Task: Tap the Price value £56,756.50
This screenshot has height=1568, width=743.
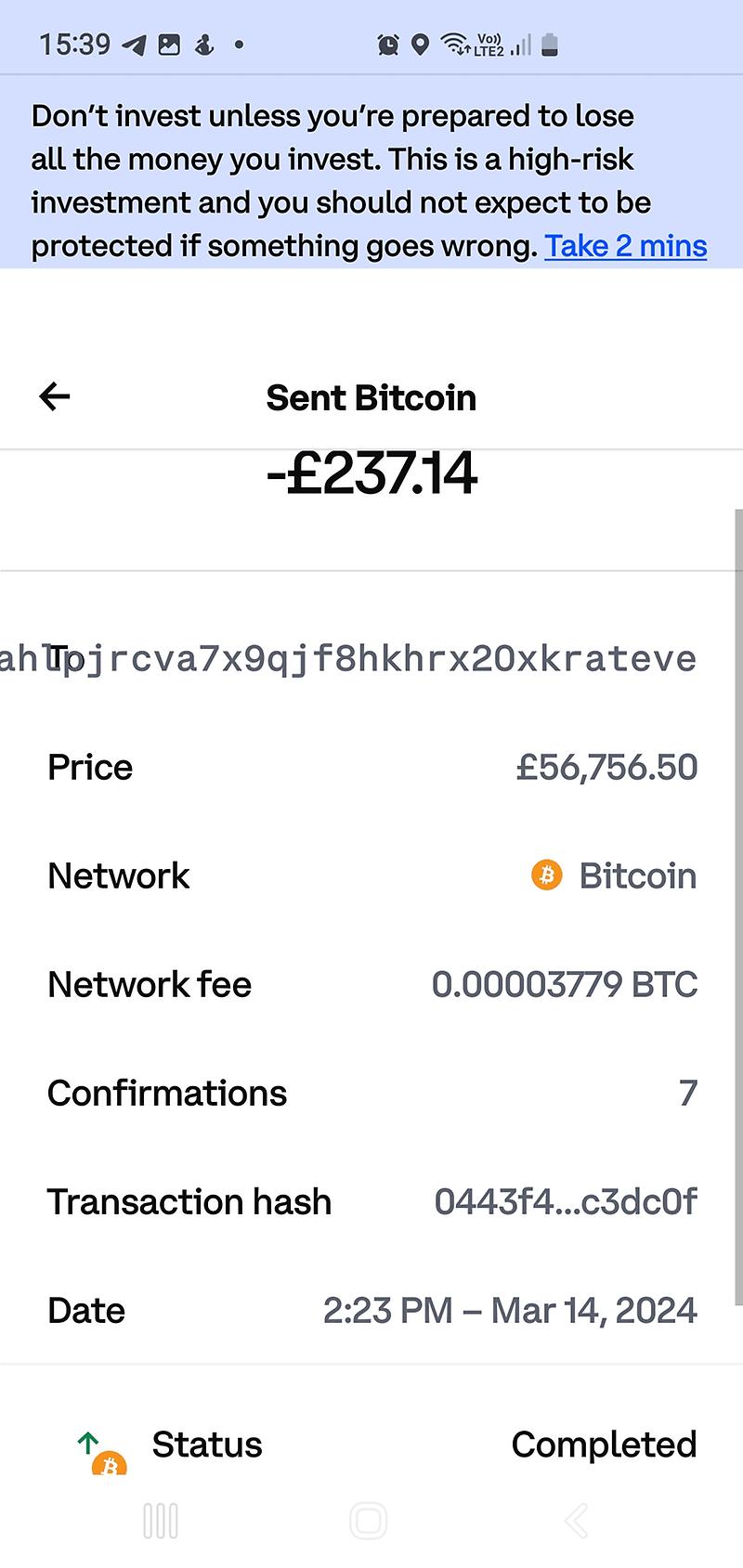Action: point(606,767)
